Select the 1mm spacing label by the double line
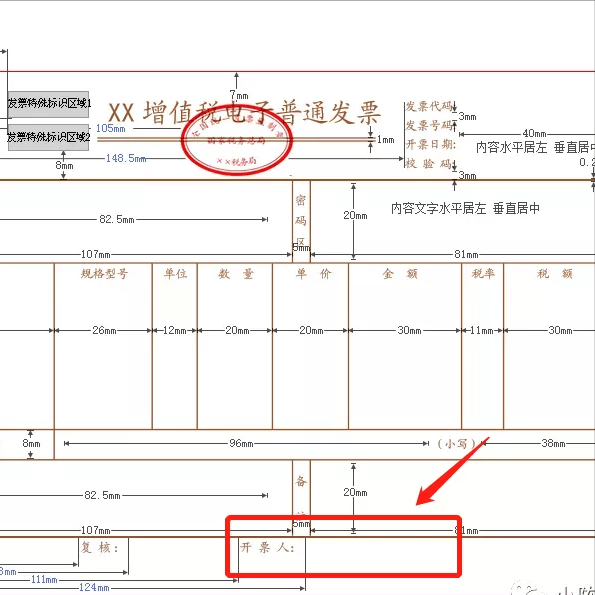This screenshot has height=595, width=595. coord(386,140)
